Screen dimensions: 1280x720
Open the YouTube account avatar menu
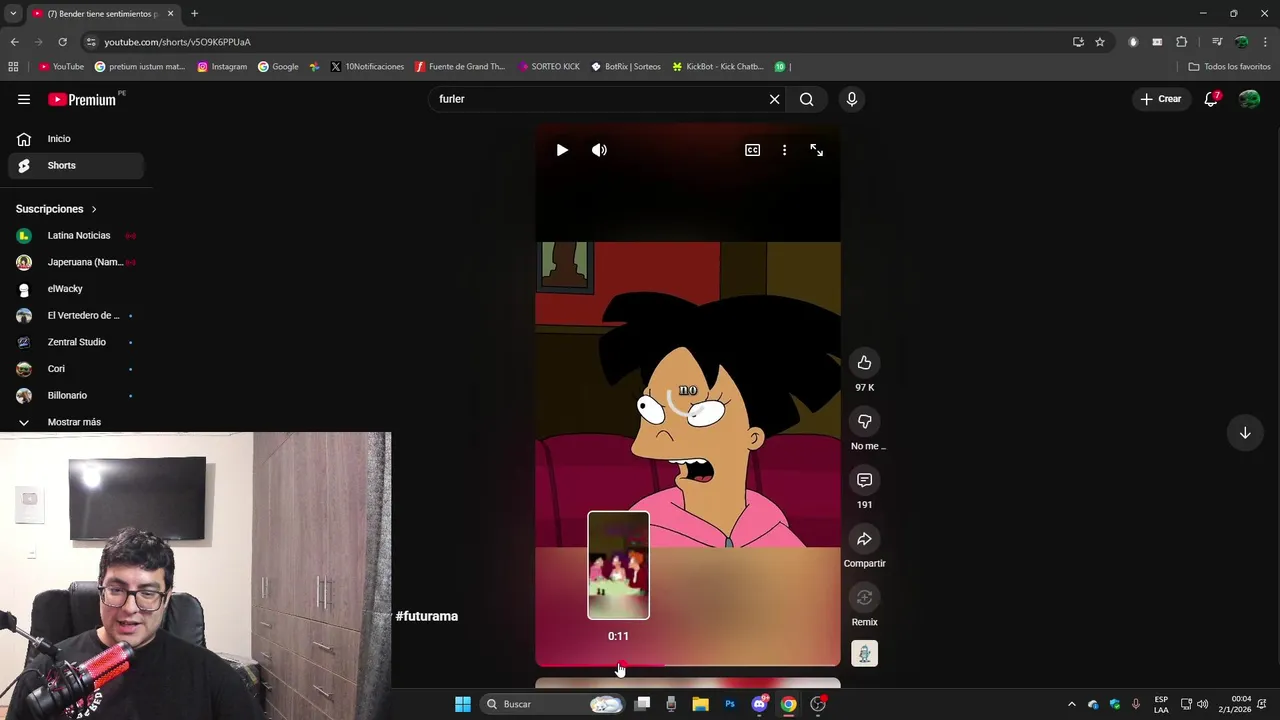click(1249, 99)
